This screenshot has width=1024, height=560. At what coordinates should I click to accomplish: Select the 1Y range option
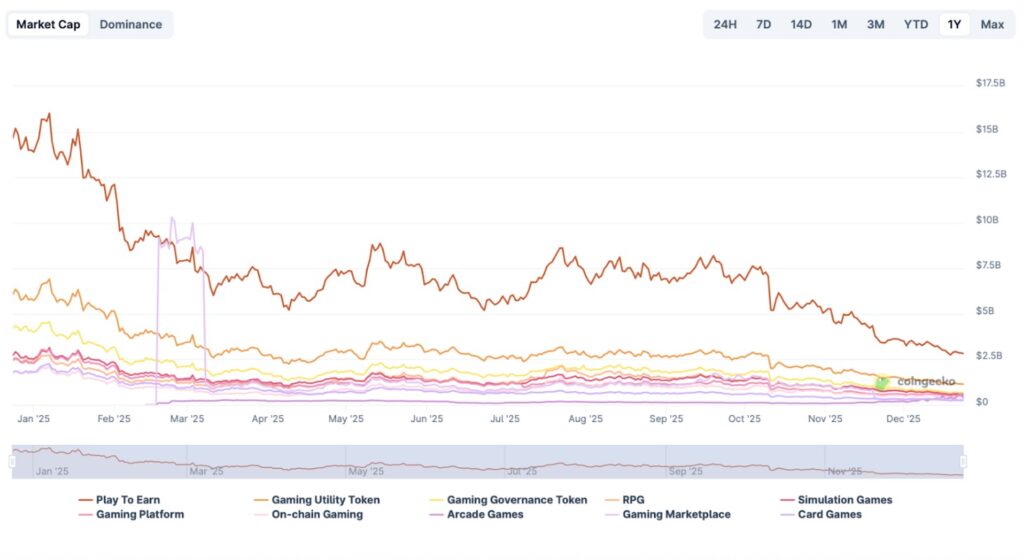point(954,24)
